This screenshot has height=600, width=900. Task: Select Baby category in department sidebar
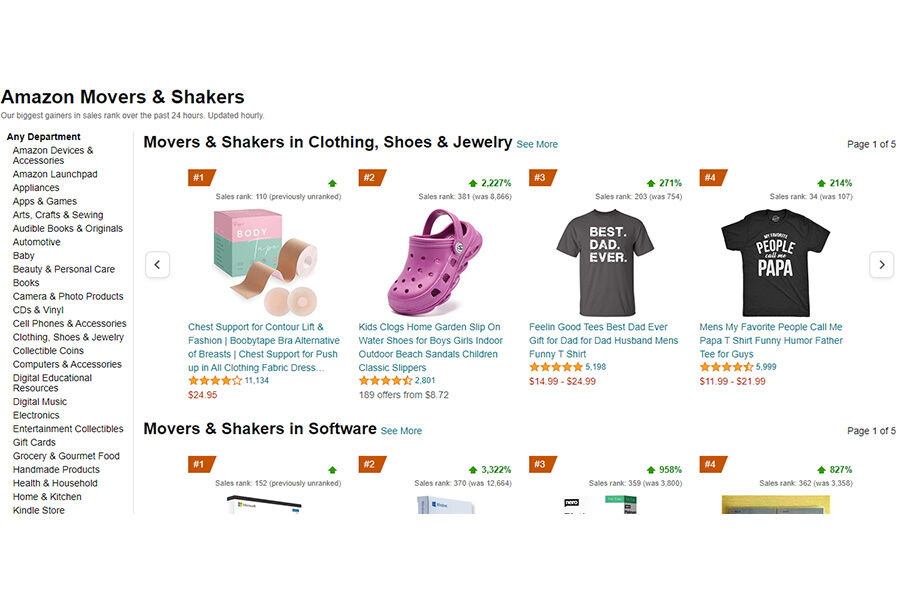[23, 255]
